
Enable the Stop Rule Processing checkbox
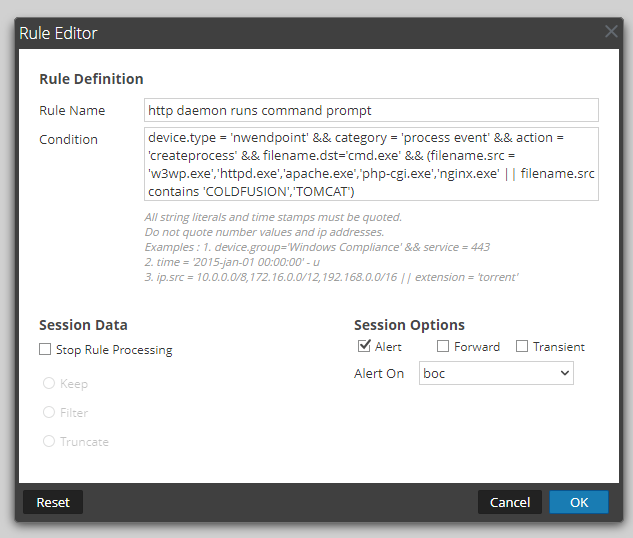coord(45,350)
